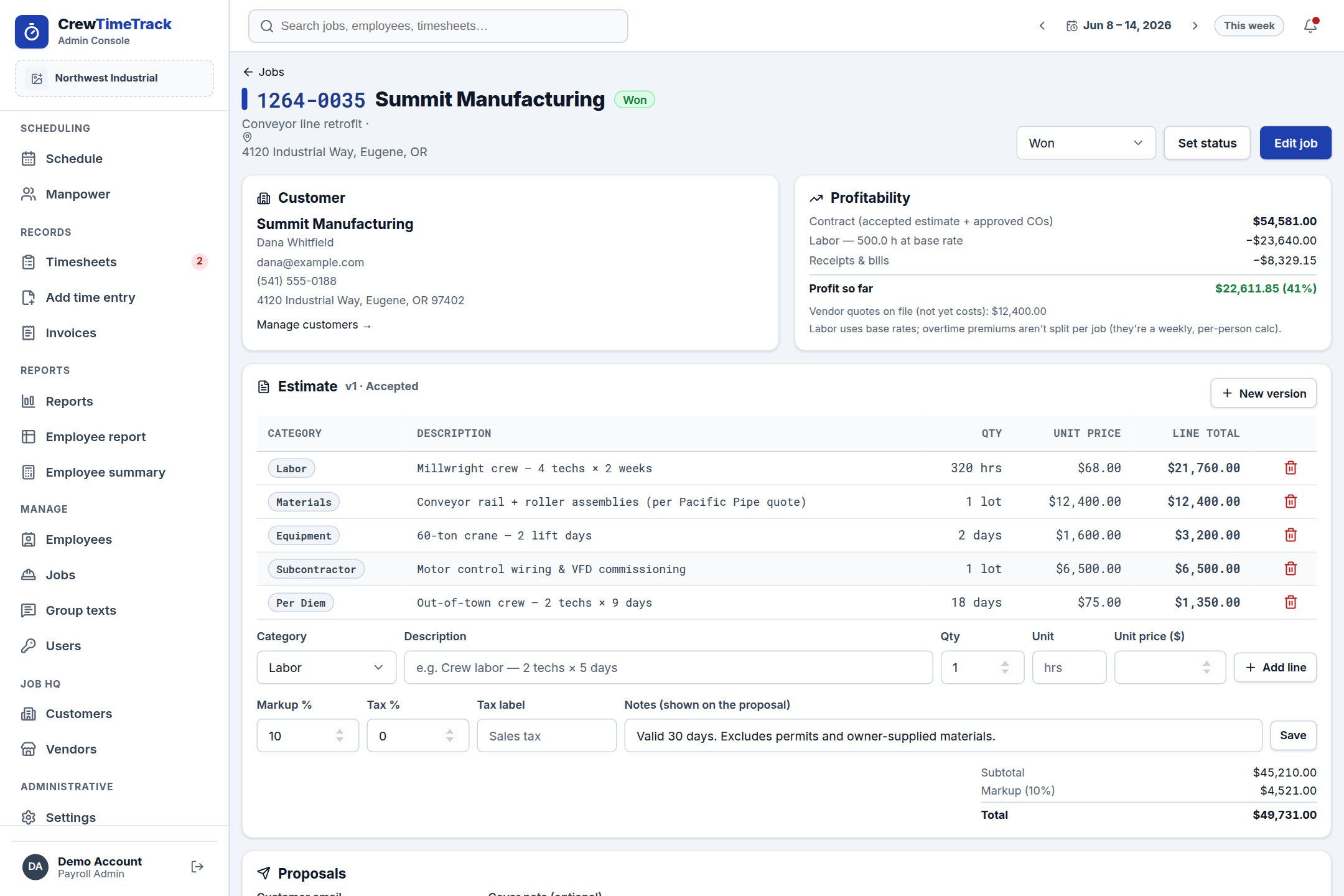
Task: Click the Schedule calendar icon
Action: click(29, 159)
